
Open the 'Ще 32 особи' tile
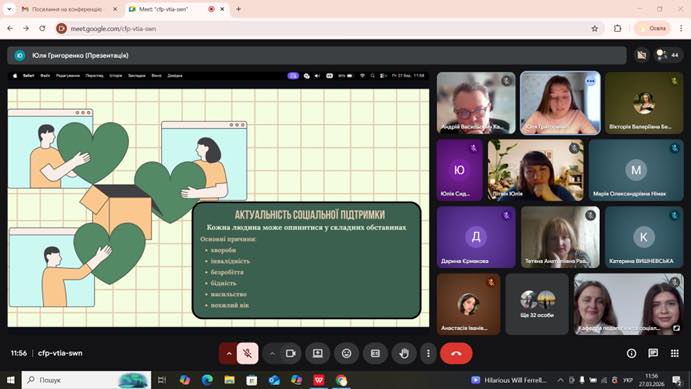pyautogui.click(x=537, y=304)
